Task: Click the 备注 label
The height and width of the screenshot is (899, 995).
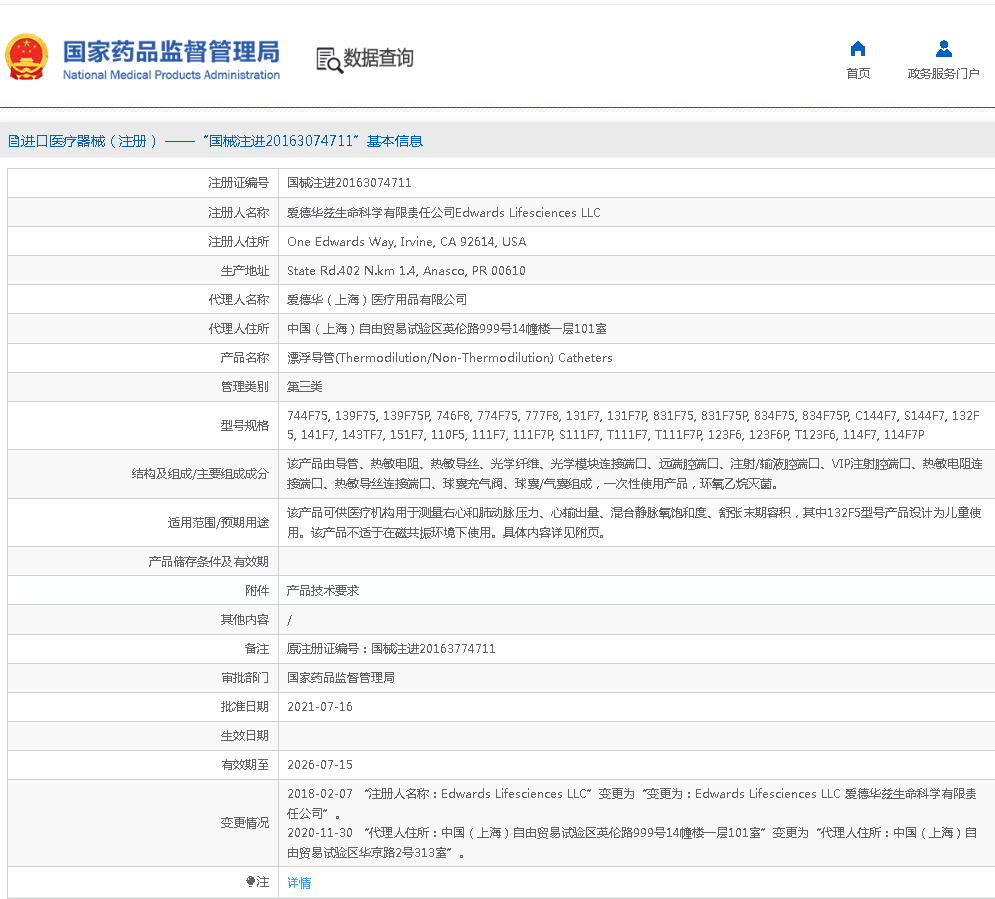Action: (x=257, y=649)
